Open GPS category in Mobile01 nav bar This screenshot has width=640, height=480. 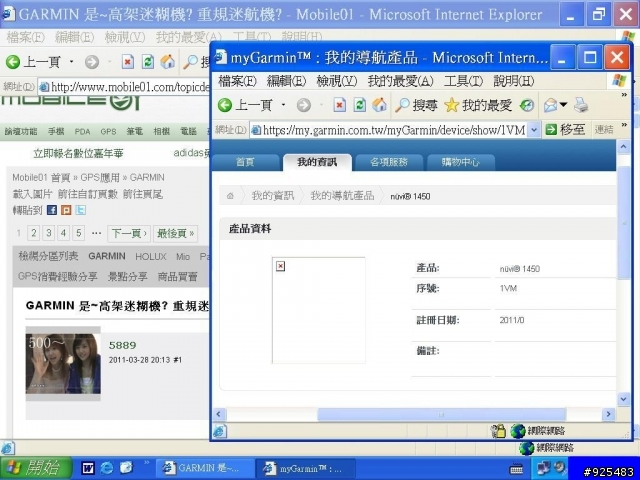tap(108, 131)
